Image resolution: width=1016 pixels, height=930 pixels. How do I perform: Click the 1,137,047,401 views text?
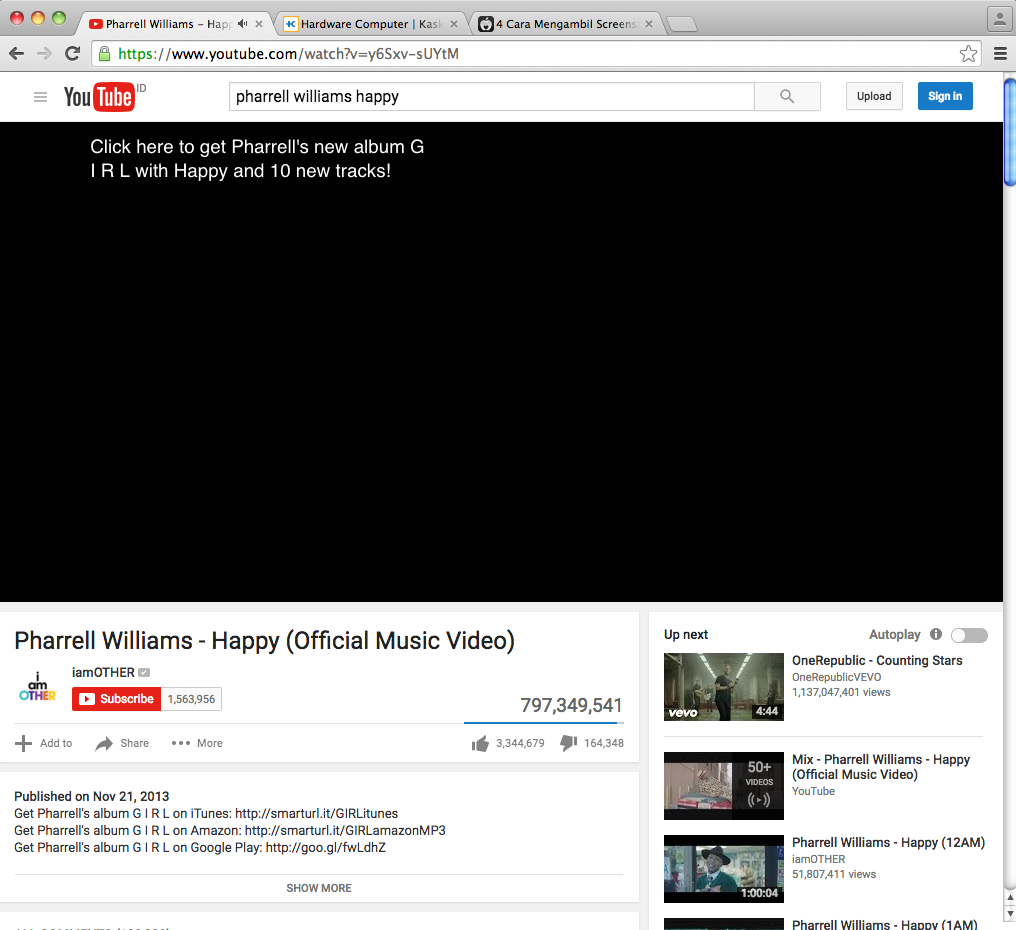pyautogui.click(x=841, y=692)
